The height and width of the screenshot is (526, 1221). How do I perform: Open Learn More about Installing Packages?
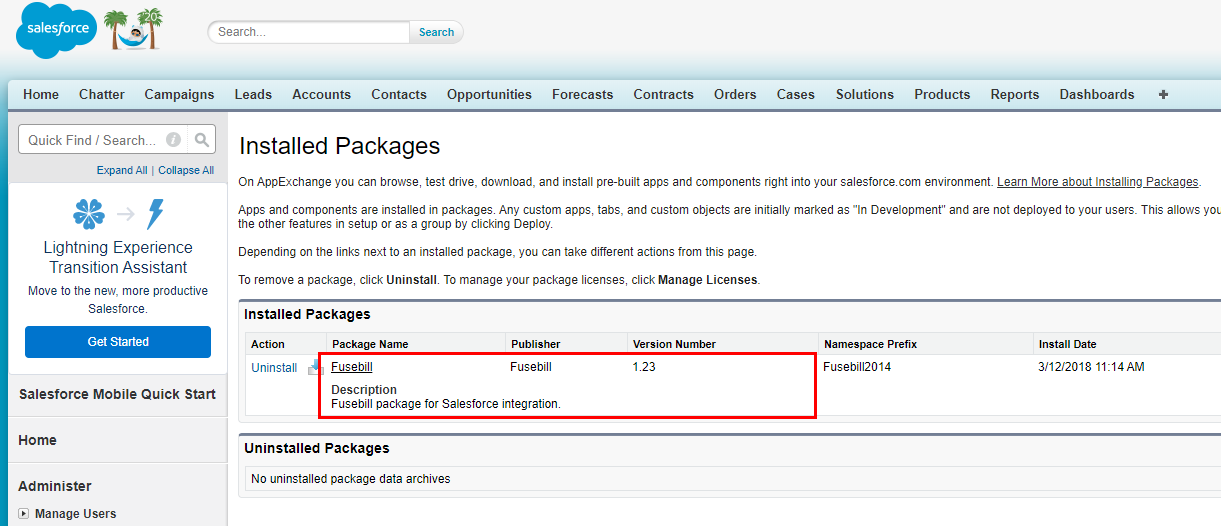(x=1097, y=182)
